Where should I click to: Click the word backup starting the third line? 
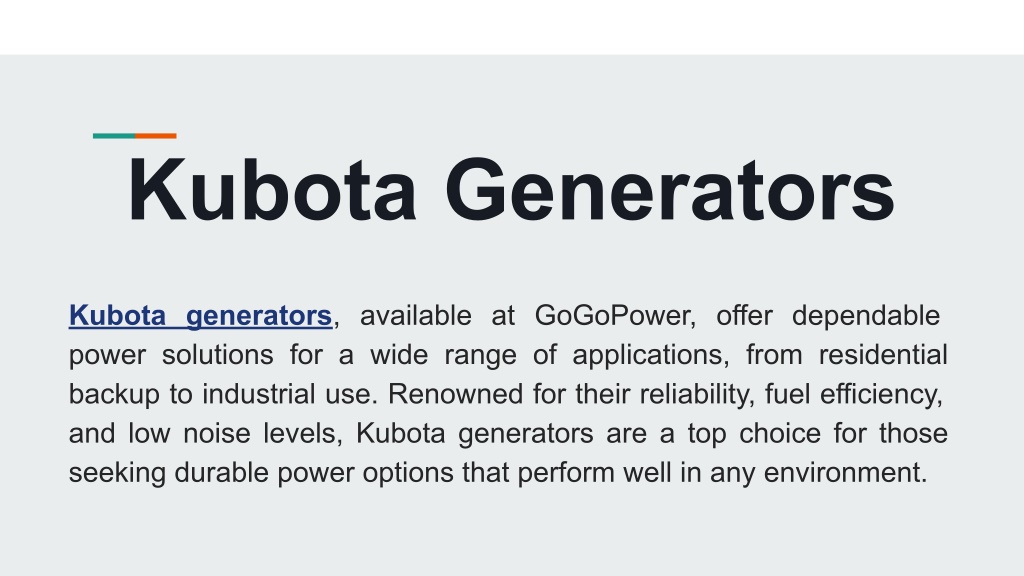tap(114, 396)
